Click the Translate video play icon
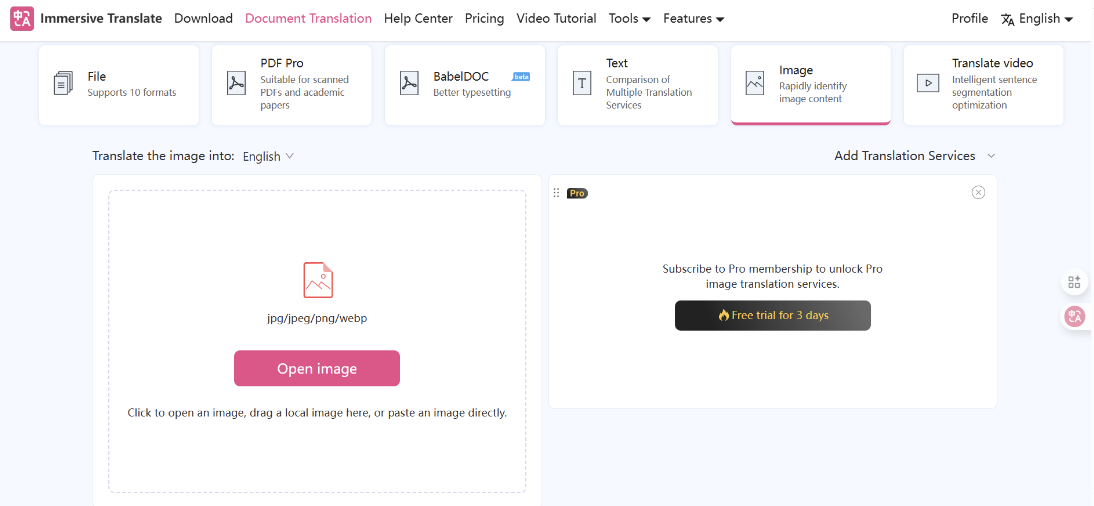This screenshot has width=1094, height=506. pyautogui.click(x=928, y=84)
